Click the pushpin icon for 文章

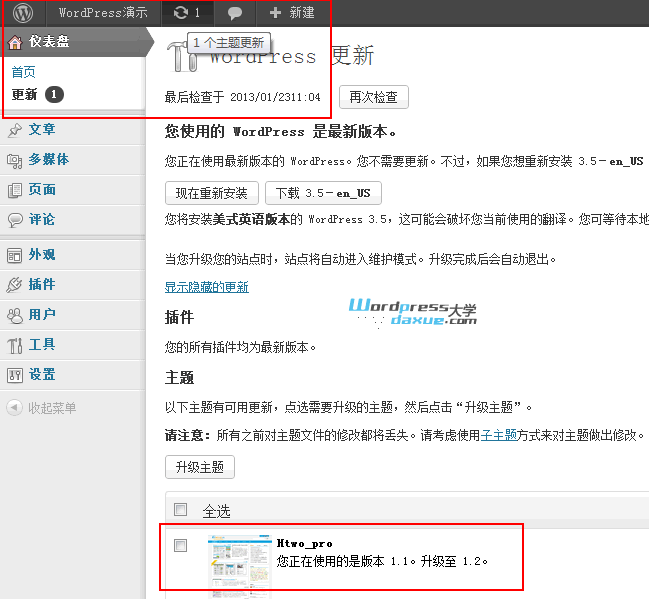point(15,130)
